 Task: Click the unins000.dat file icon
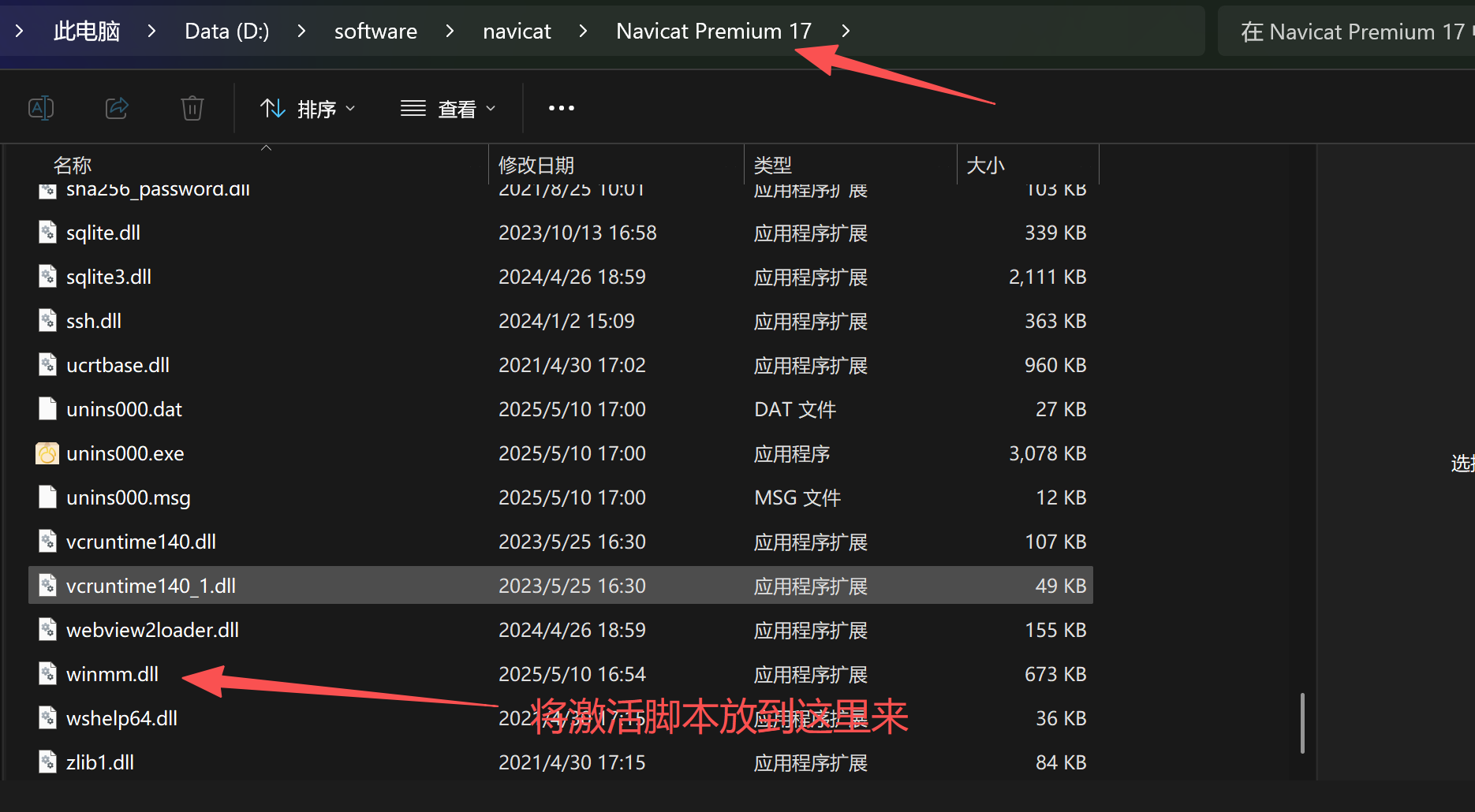pyautogui.click(x=47, y=409)
